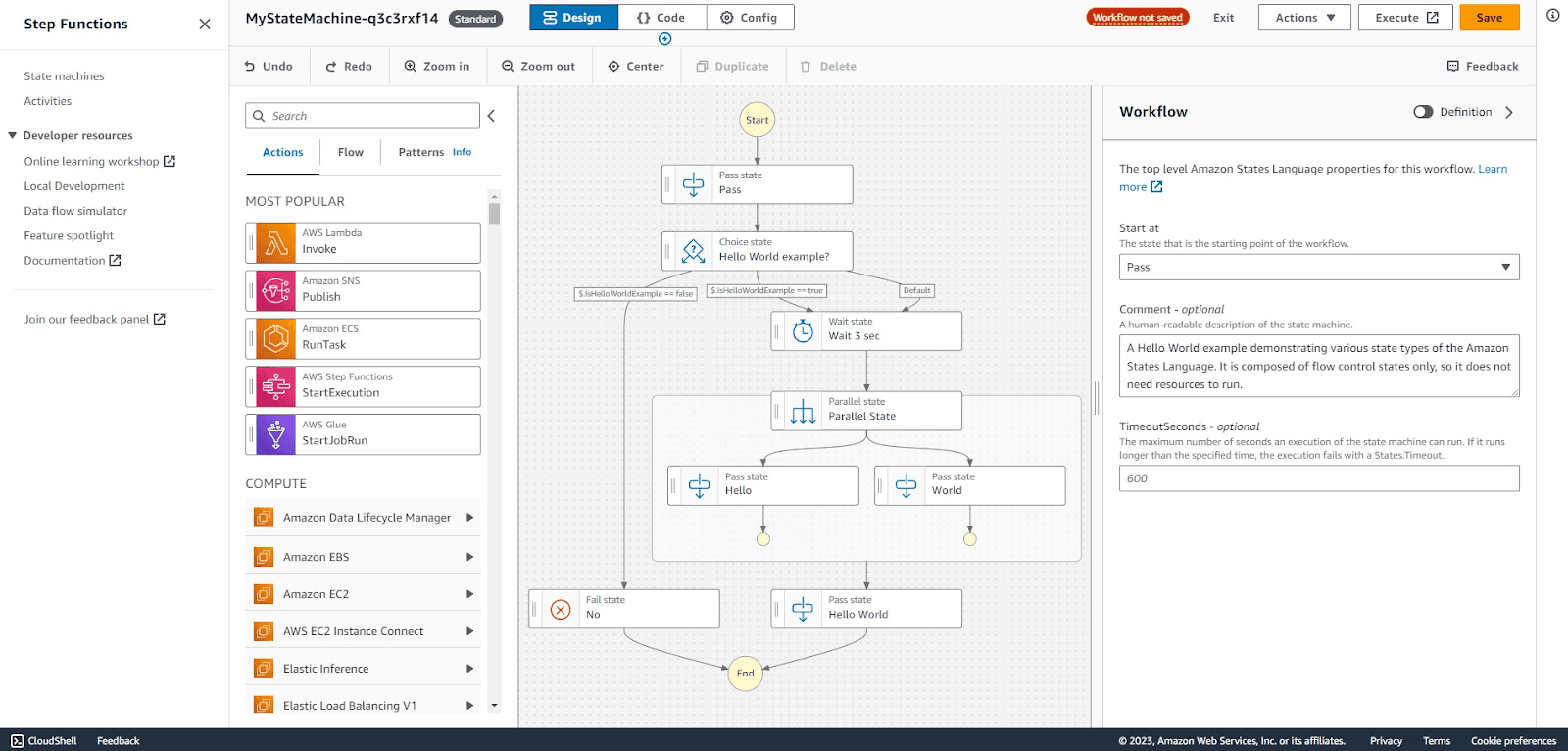Click the Save button

[x=1490, y=18]
